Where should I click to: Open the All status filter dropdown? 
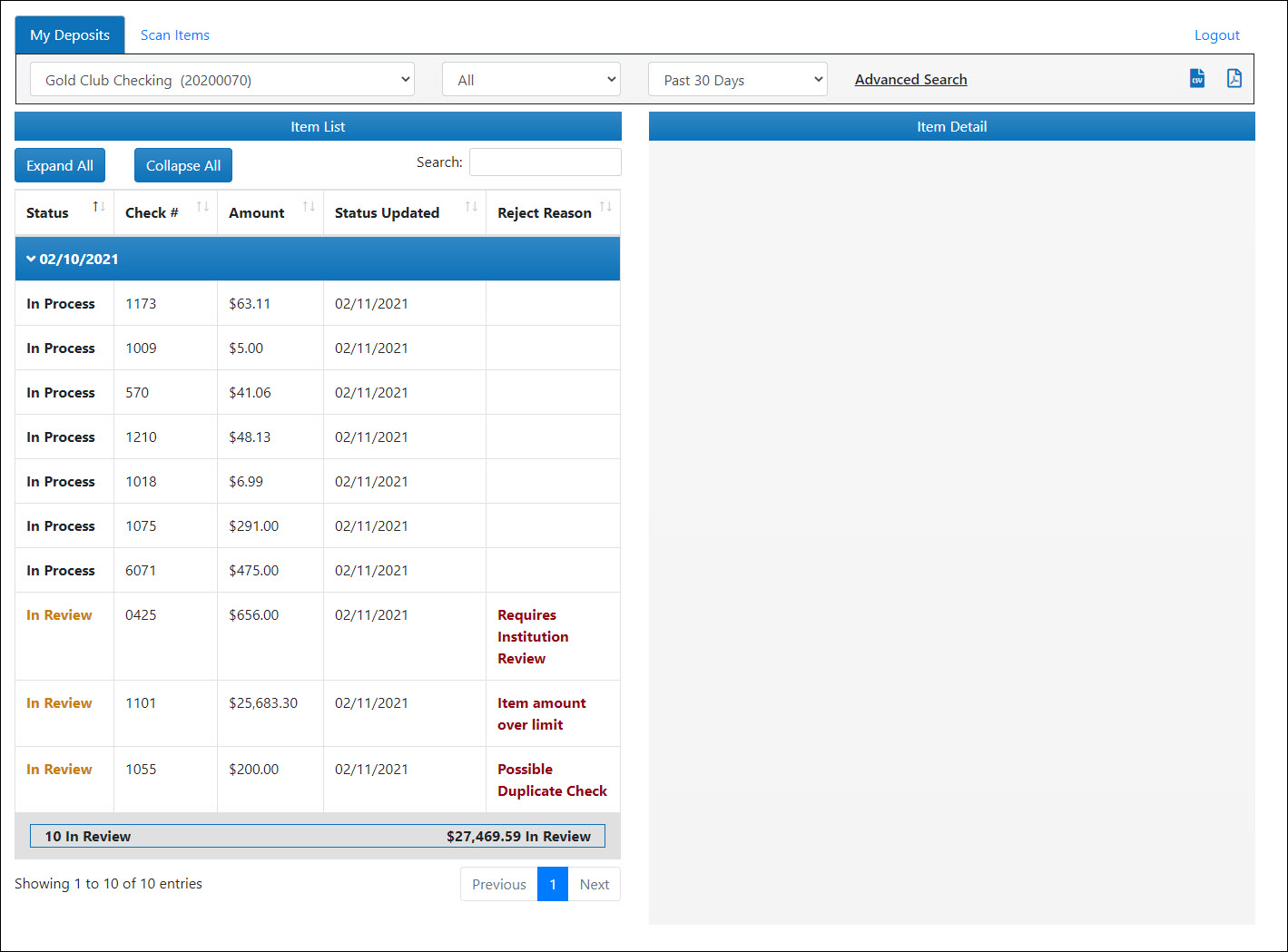(531, 80)
